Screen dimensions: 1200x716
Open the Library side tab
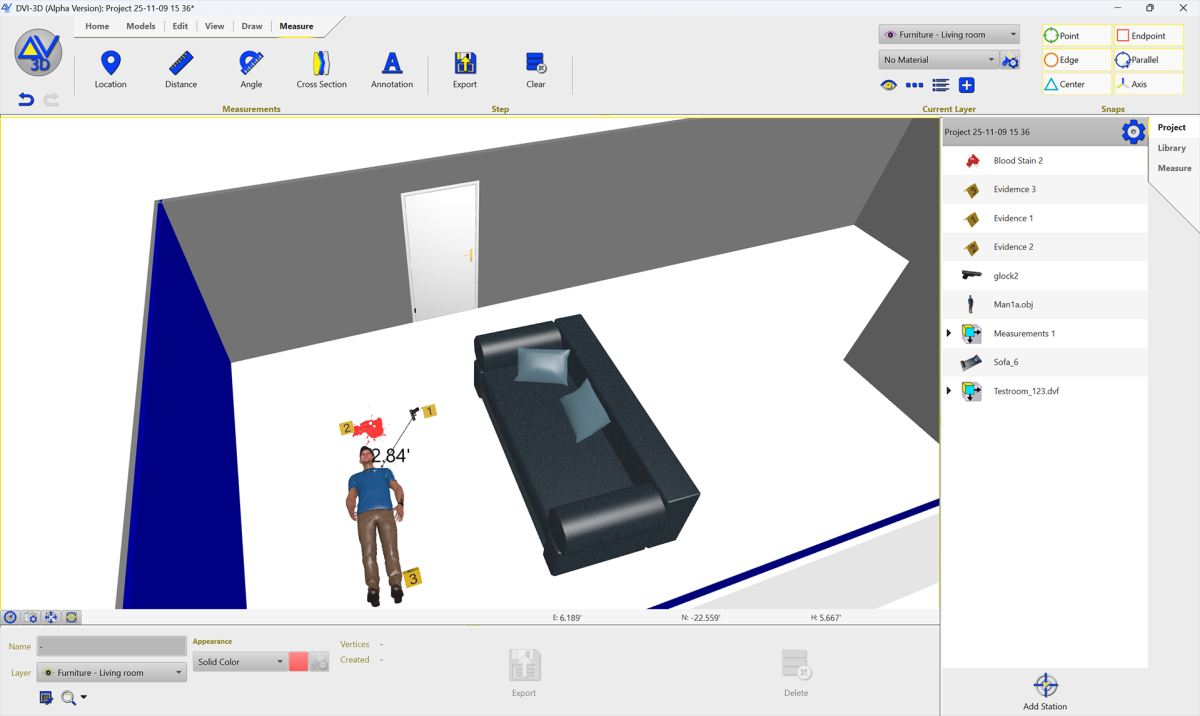tap(1172, 148)
